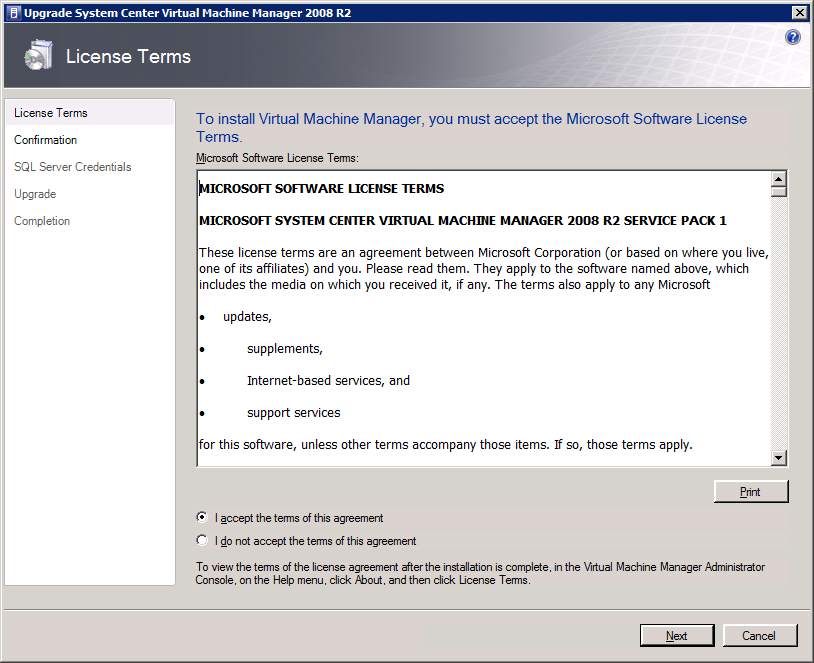The height and width of the screenshot is (663, 814).
Task: Click the 'Internet-based services, and' bullet
Action: (x=328, y=381)
